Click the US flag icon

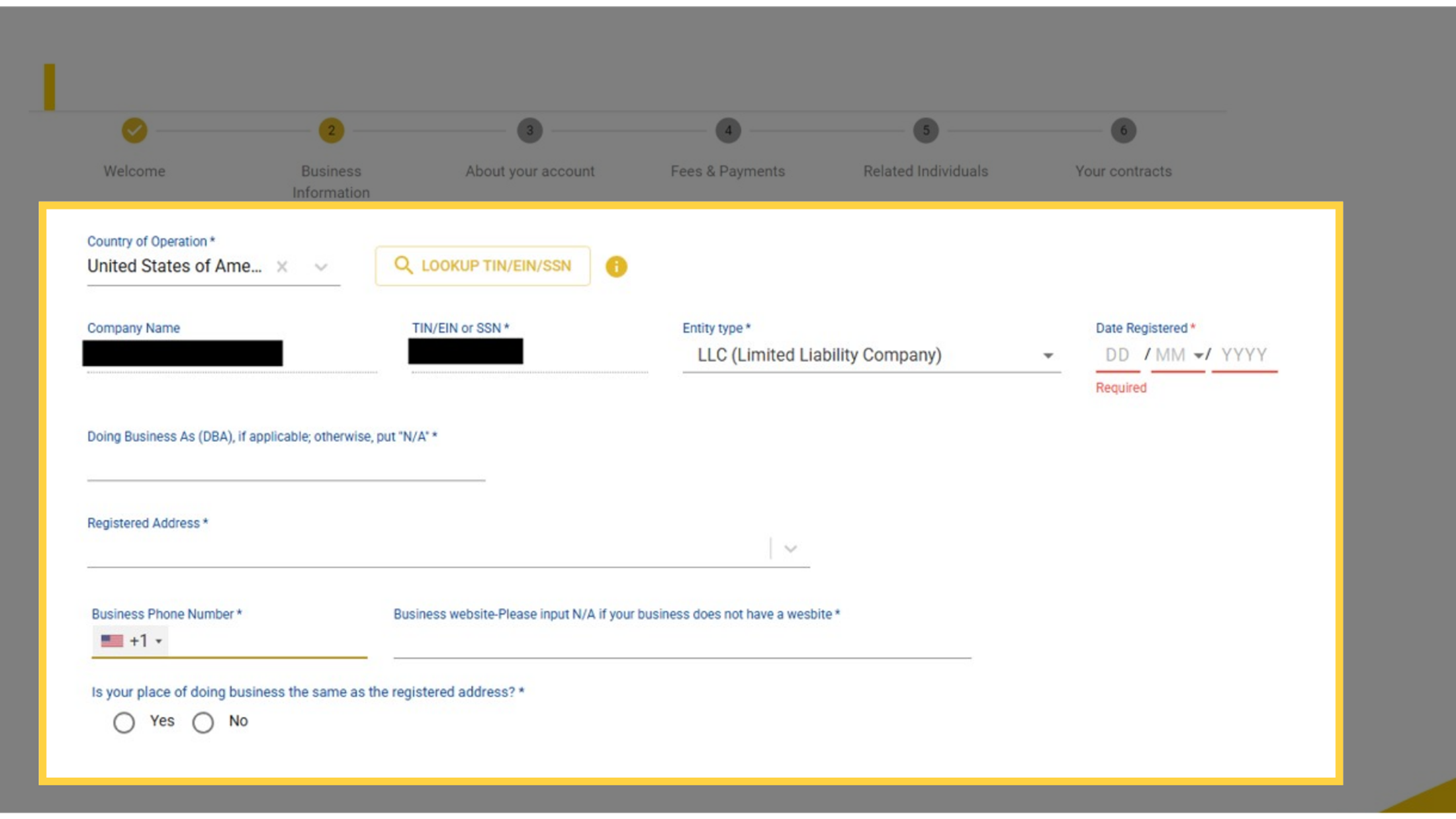[x=112, y=641]
